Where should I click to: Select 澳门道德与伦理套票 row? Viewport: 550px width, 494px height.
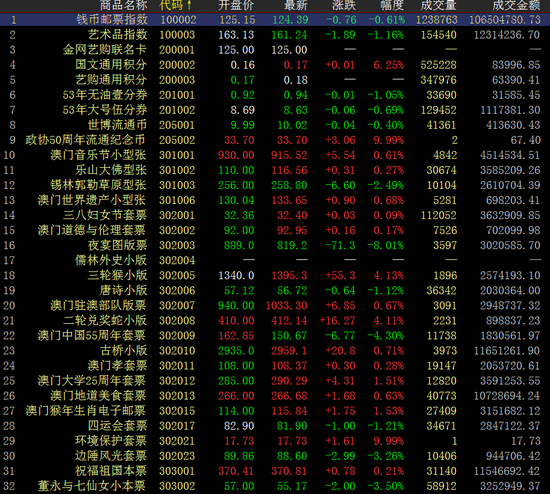pyautogui.click(x=275, y=231)
